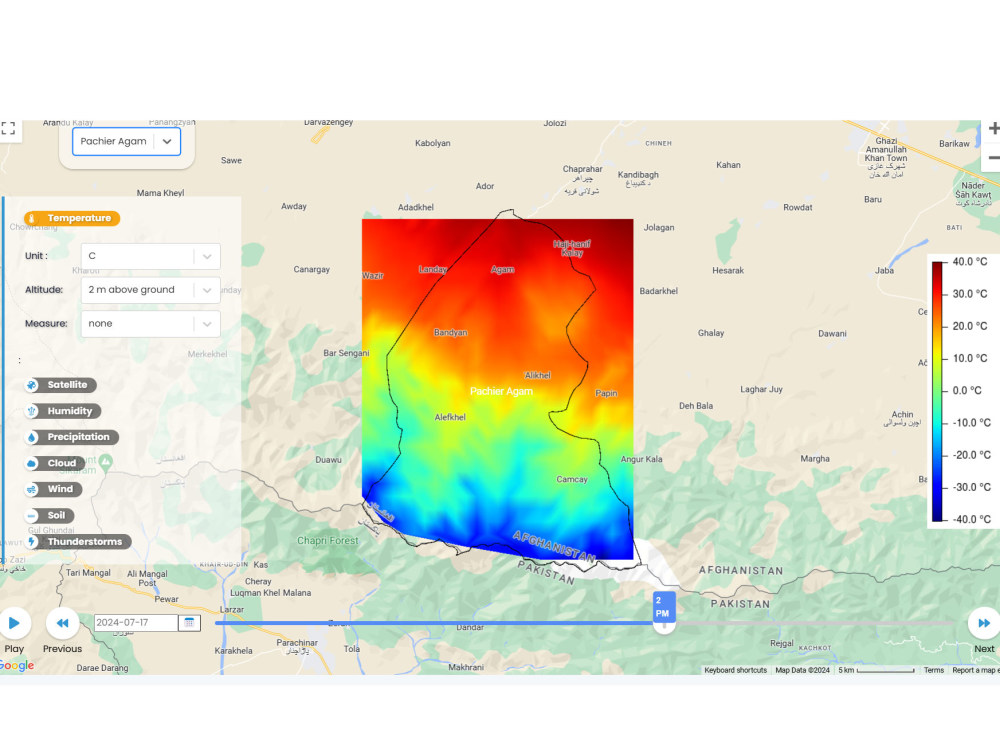Open the Terms link

[932, 670]
